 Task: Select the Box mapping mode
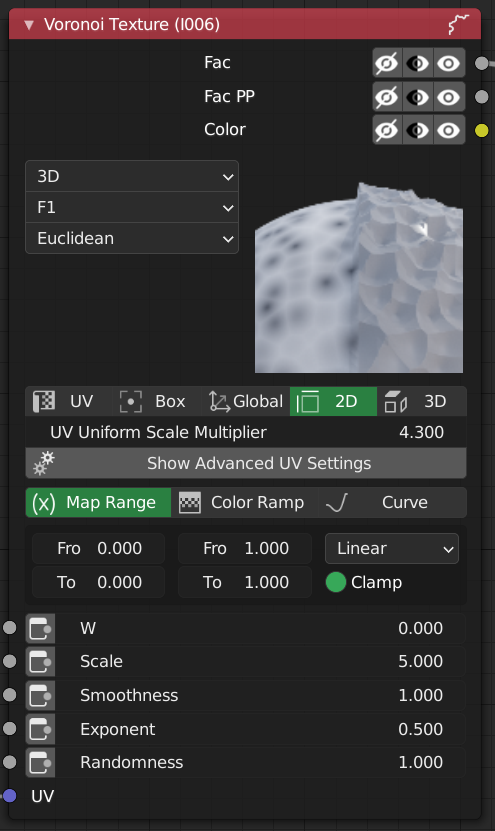point(158,401)
